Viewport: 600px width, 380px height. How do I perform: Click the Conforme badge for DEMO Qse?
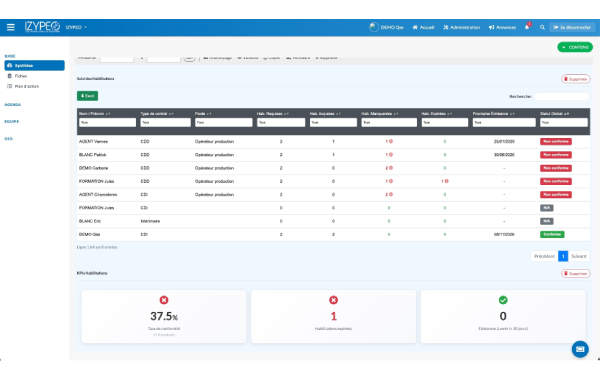pyautogui.click(x=552, y=234)
